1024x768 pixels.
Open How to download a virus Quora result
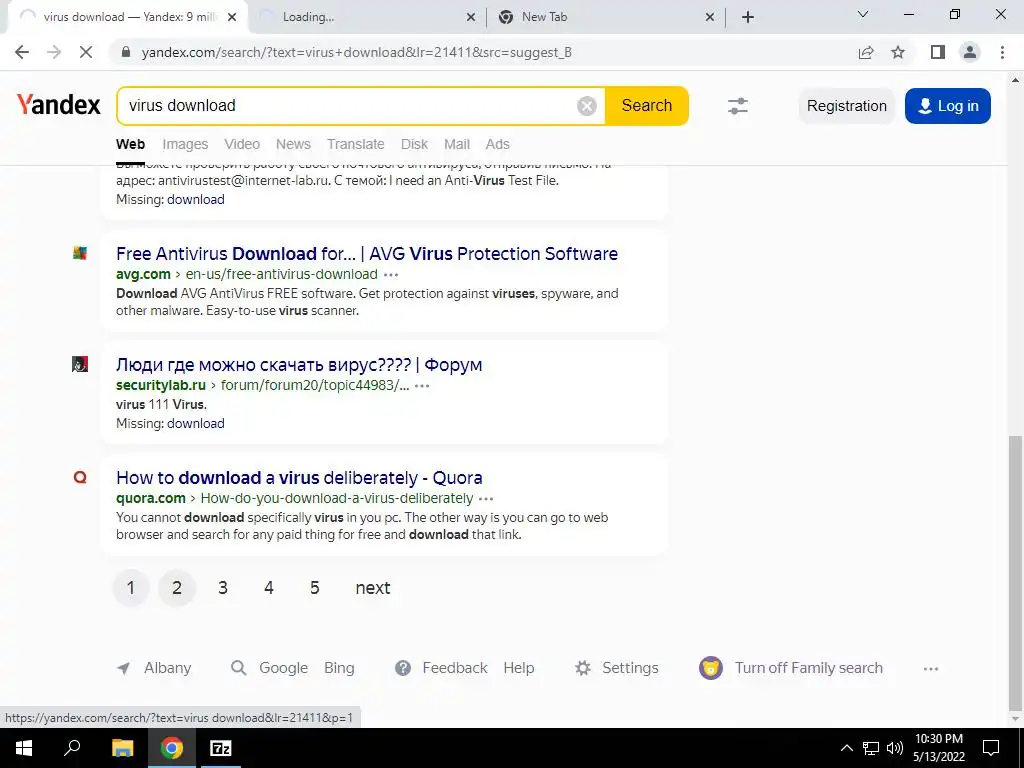[x=299, y=477]
